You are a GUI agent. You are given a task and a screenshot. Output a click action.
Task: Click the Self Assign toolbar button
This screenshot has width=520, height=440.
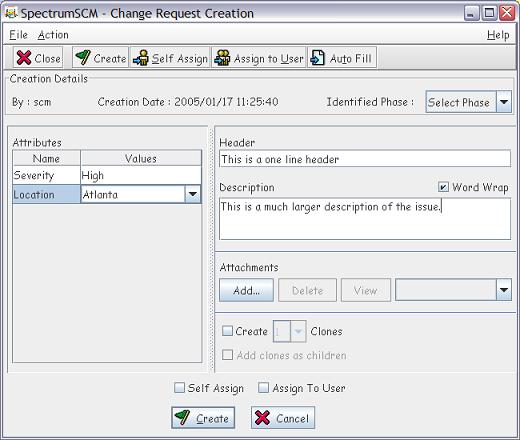coord(170,58)
